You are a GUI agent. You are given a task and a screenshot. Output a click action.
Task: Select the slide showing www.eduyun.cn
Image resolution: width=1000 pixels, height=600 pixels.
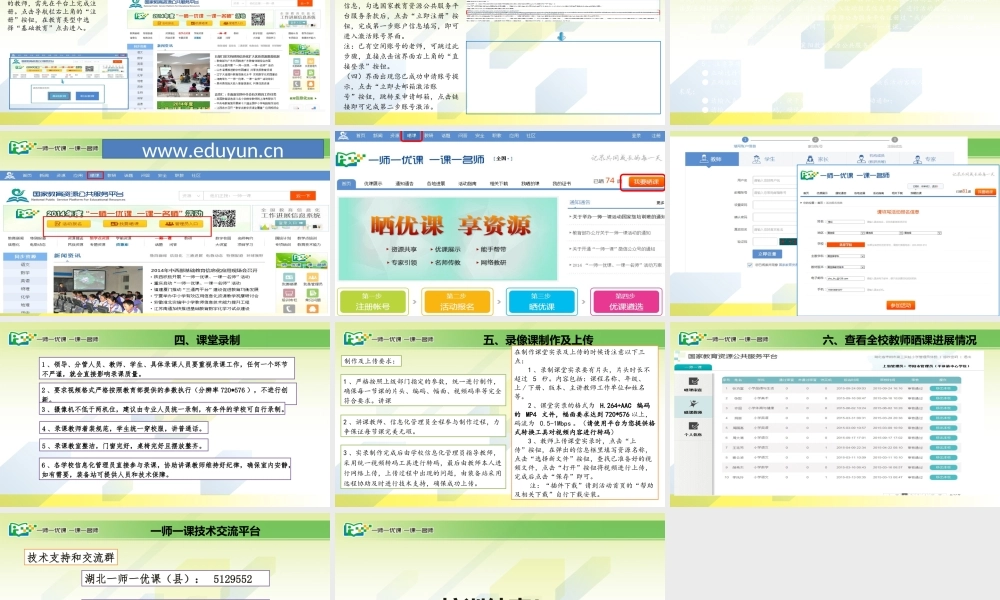[165, 223]
